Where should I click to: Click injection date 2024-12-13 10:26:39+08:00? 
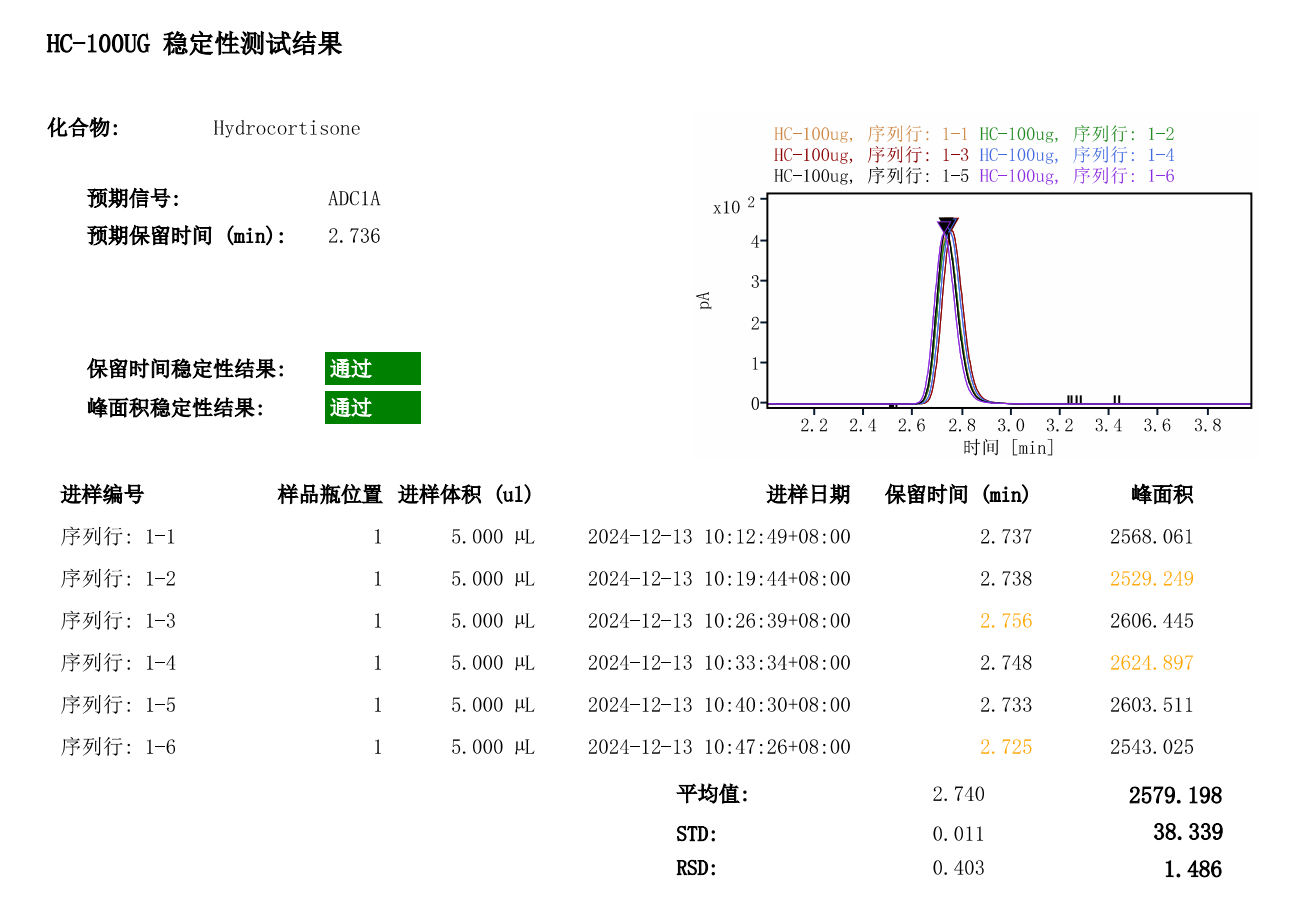719,621
